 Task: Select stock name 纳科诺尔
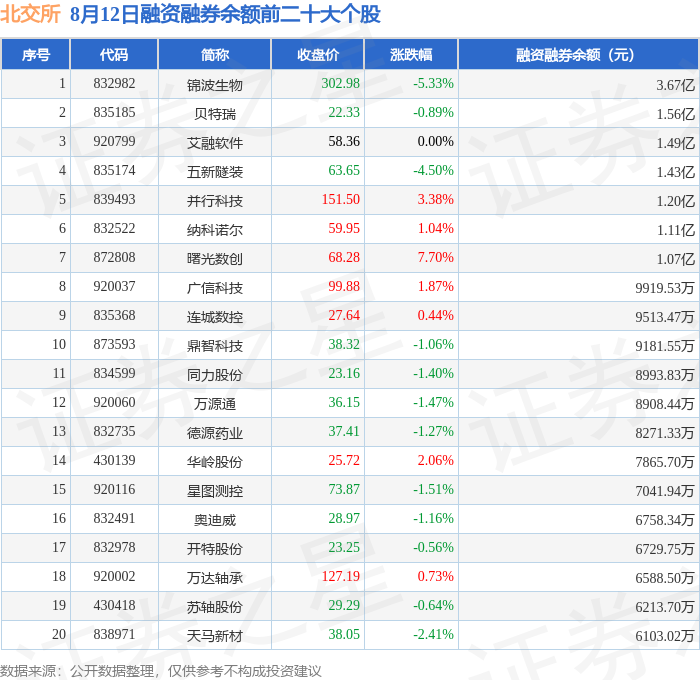[x=215, y=230]
